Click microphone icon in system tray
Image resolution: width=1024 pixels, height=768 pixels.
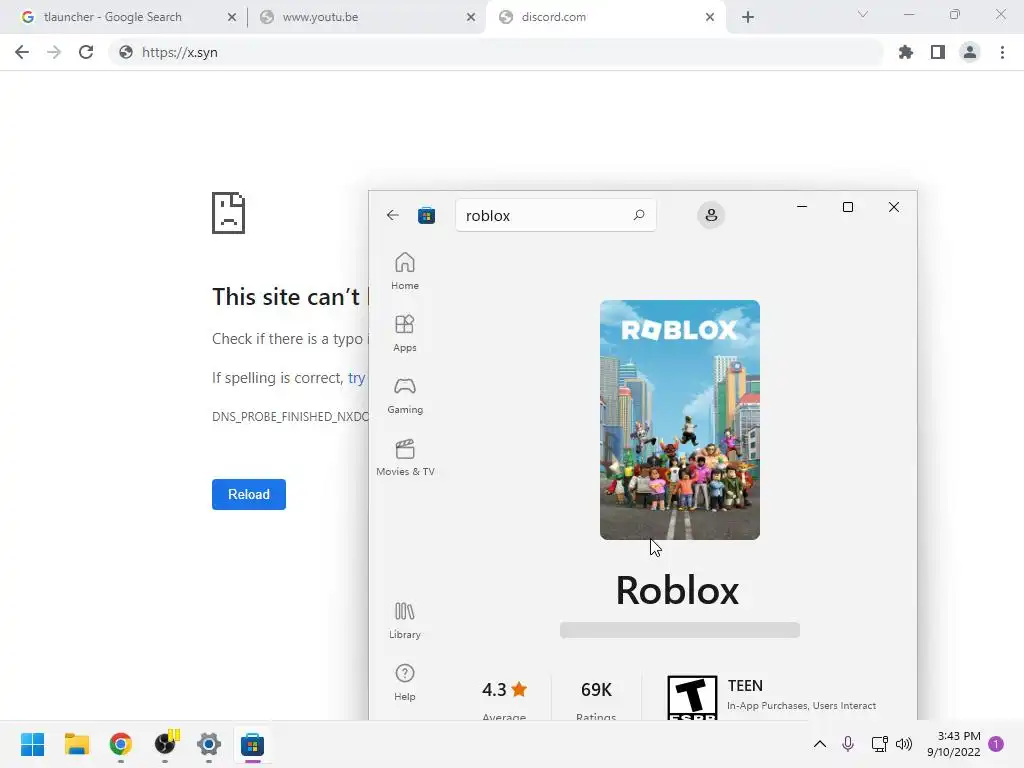848,744
